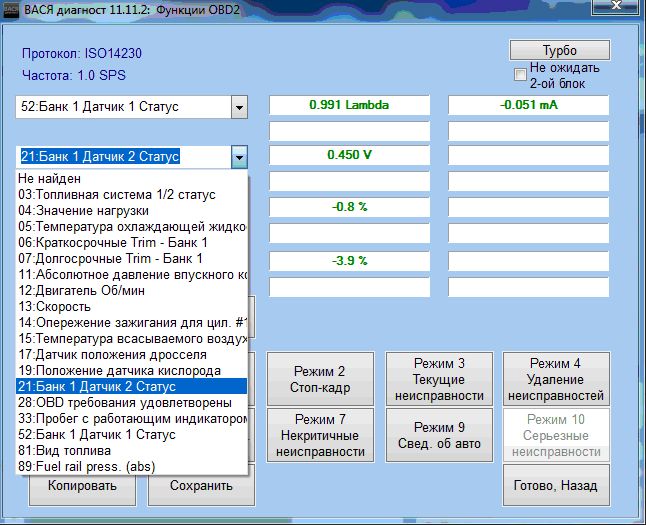Click the 'Копировать' button
The height and width of the screenshot is (525, 646).
[x=82, y=485]
